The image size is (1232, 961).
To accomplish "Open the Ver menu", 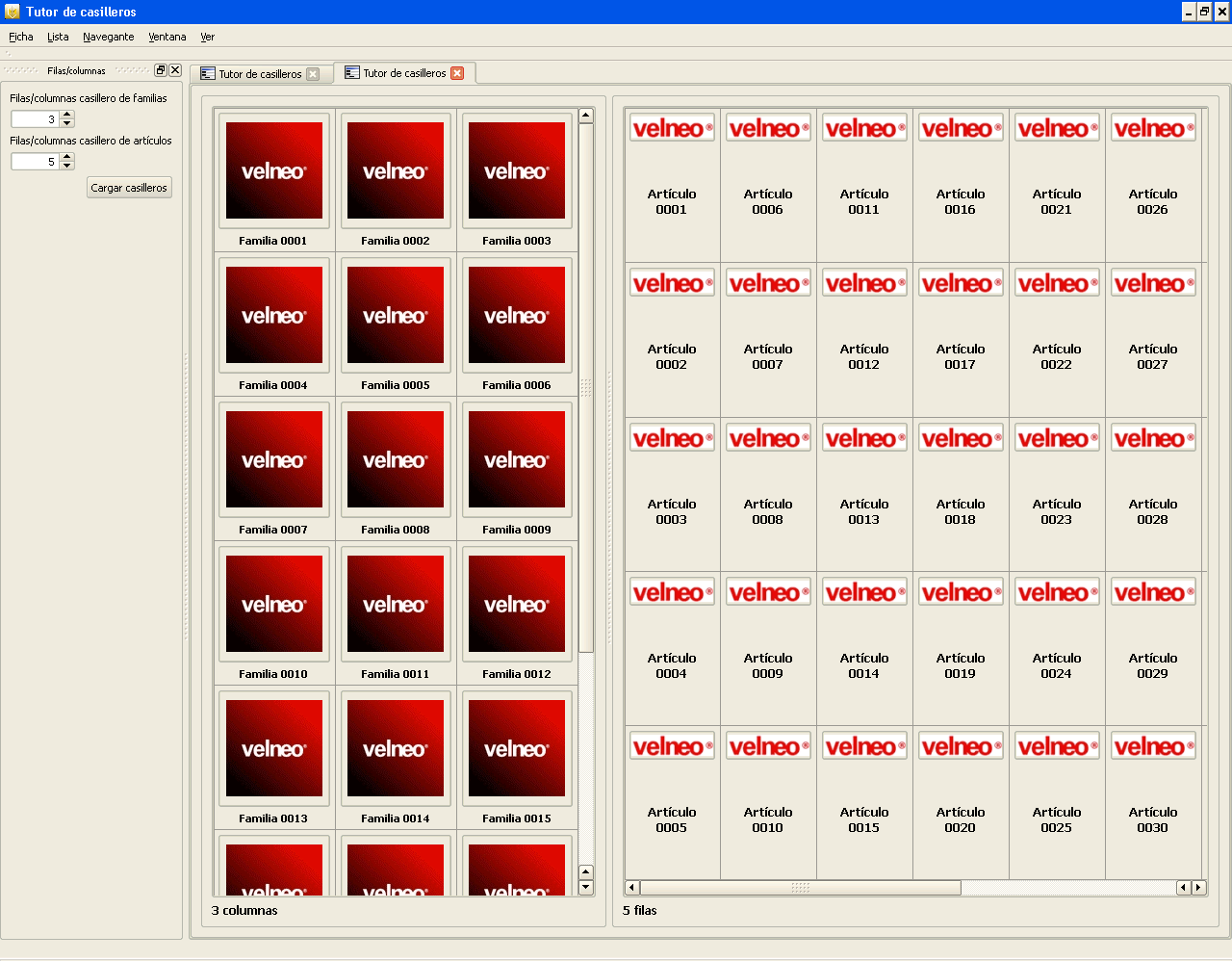I will (x=207, y=37).
